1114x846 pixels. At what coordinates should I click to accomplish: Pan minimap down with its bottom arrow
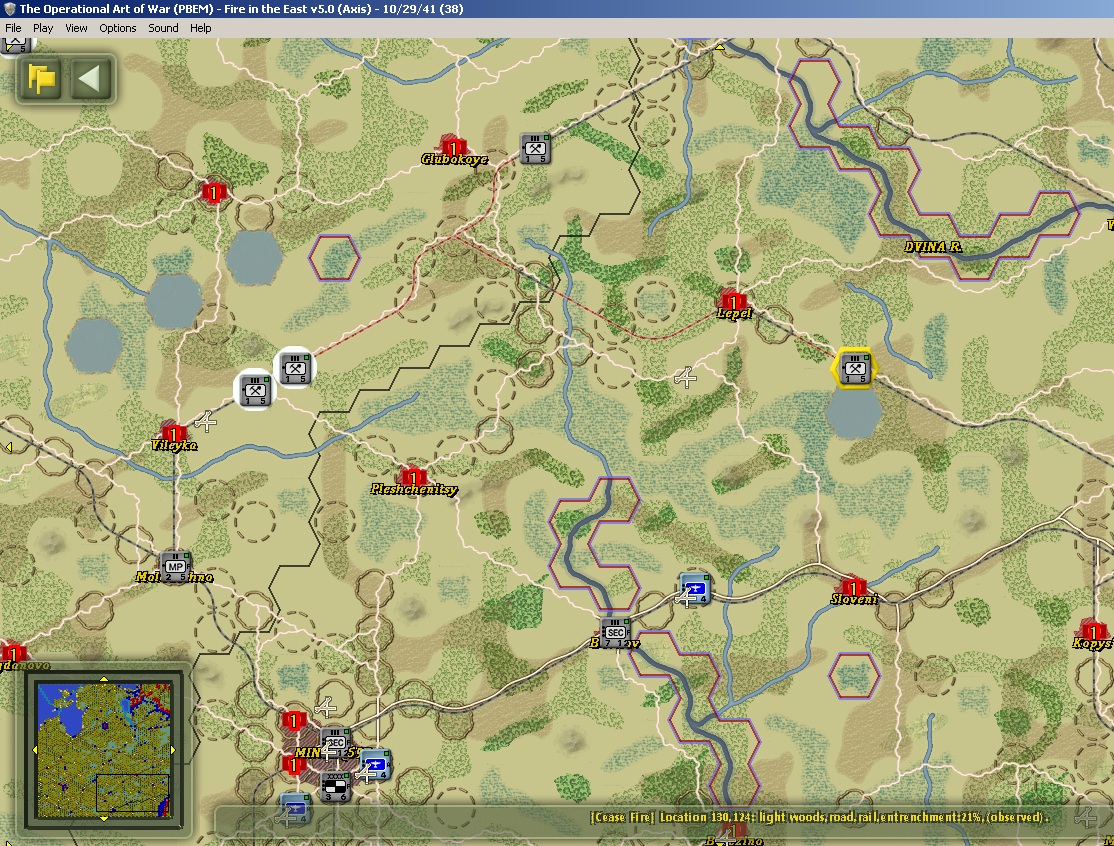pos(104,818)
